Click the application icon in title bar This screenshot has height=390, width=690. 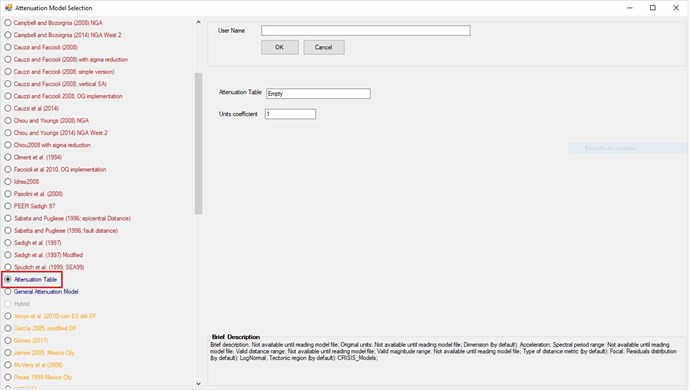[8, 7]
